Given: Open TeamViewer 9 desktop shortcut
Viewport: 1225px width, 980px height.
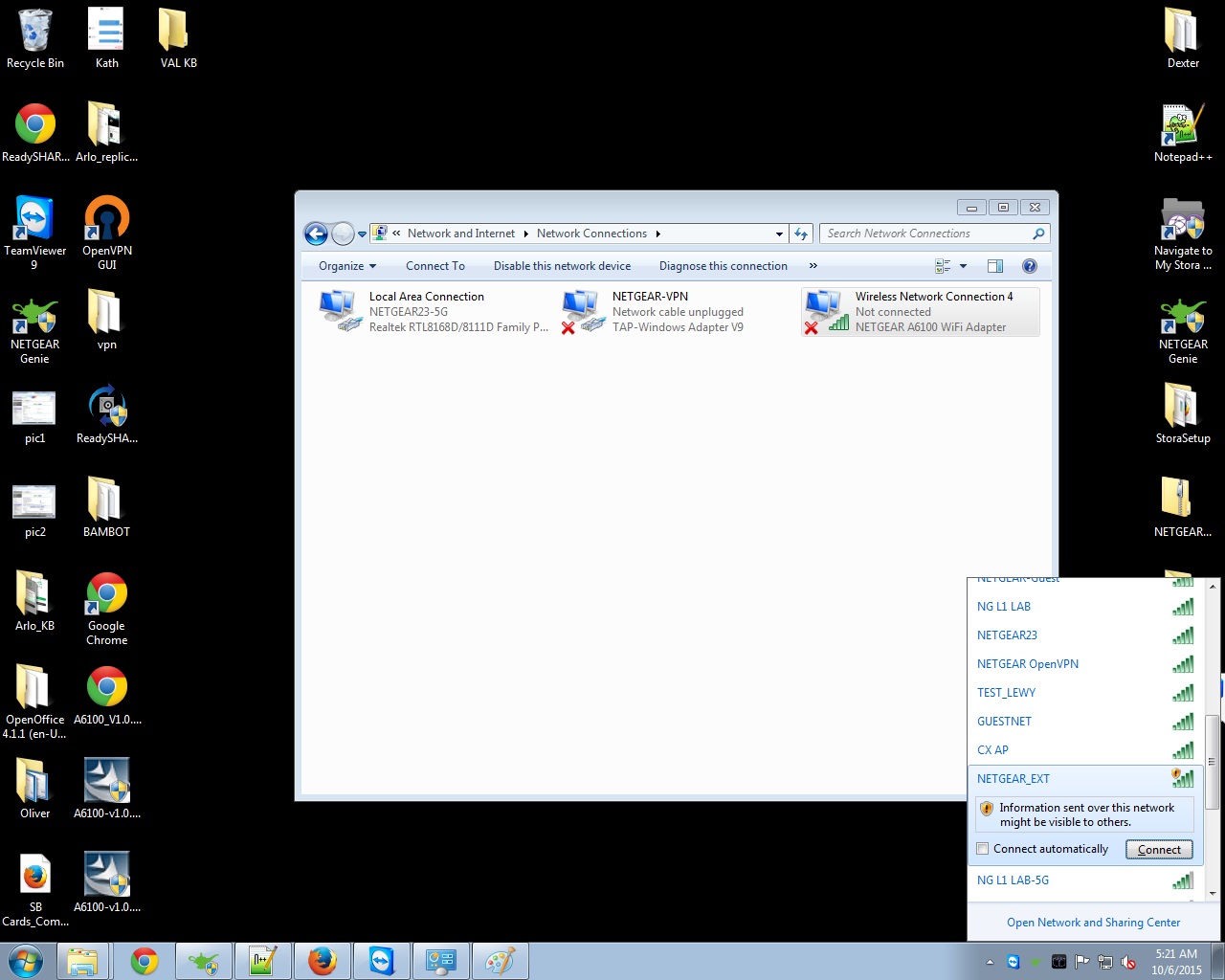Looking at the screenshot, I should coord(34,232).
